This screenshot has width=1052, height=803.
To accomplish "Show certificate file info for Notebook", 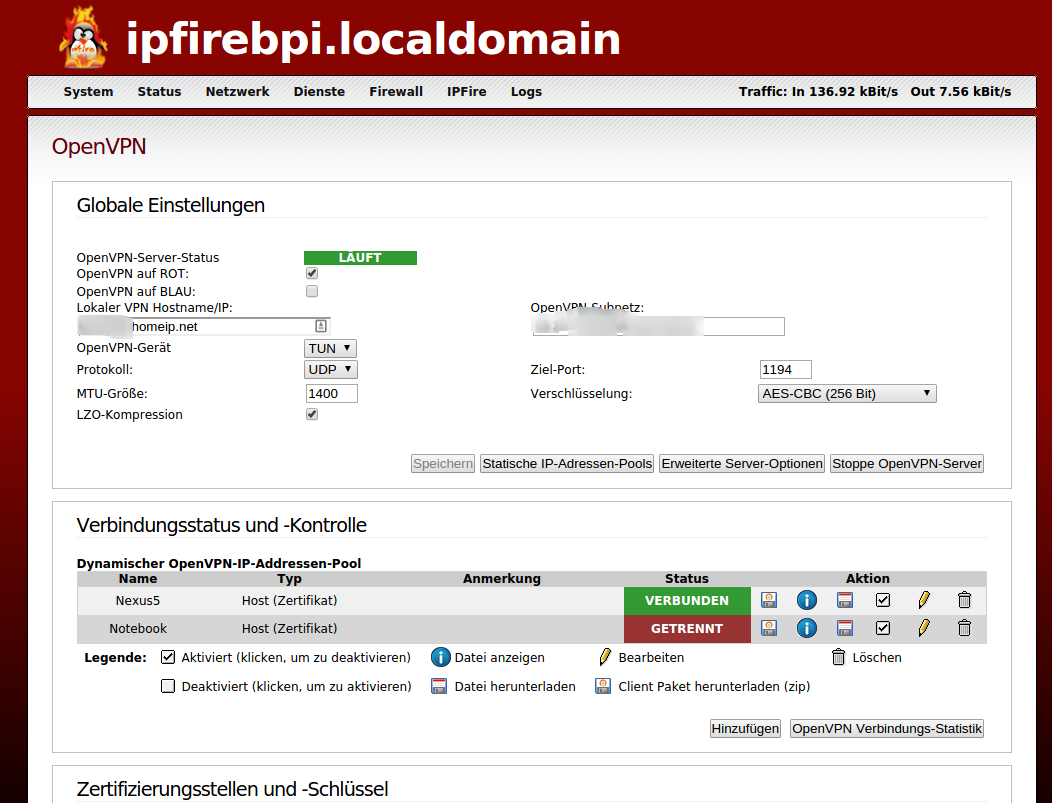I will 806,628.
